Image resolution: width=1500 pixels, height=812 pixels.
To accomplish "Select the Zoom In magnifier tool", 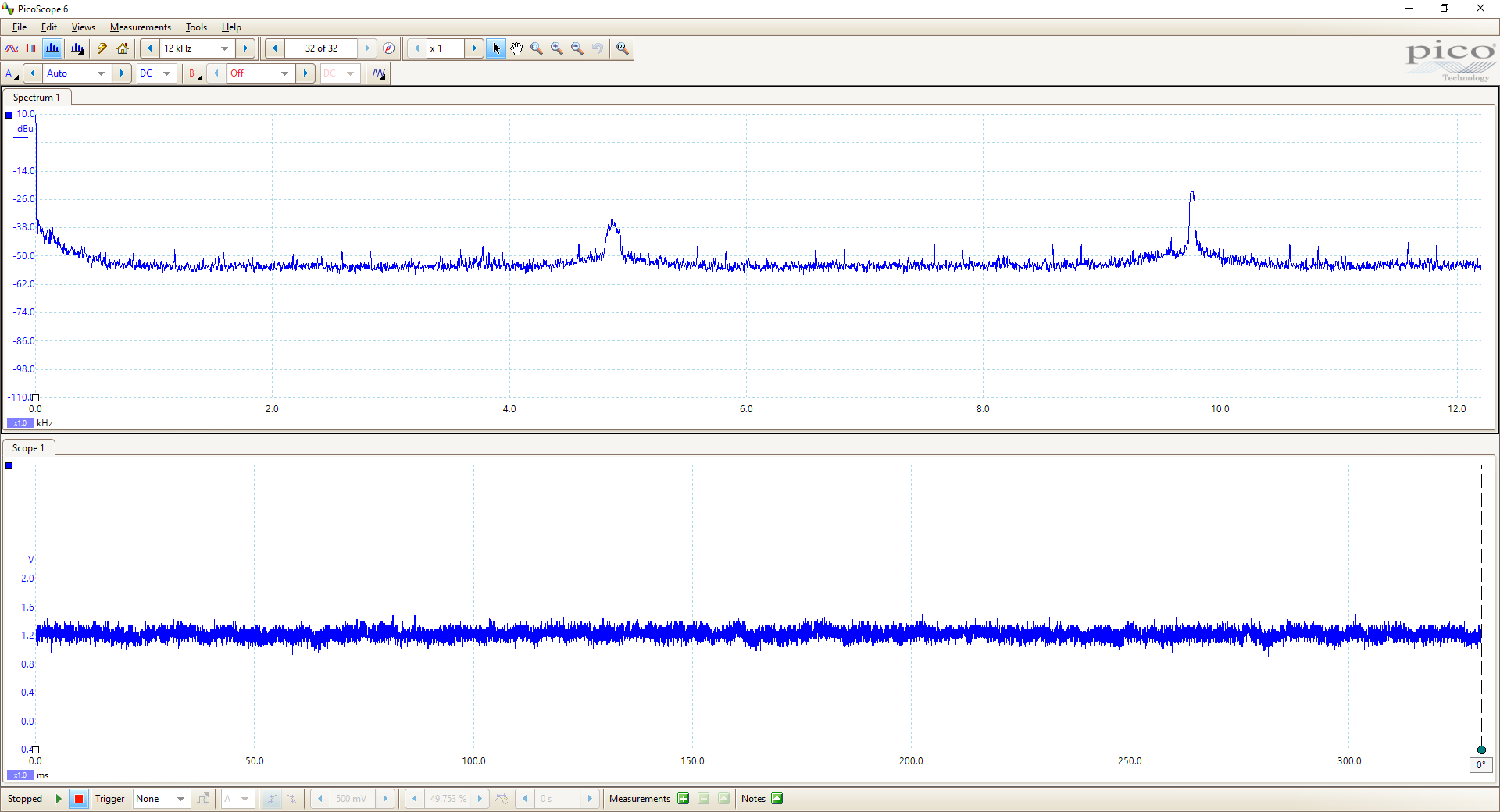I will coord(557,48).
